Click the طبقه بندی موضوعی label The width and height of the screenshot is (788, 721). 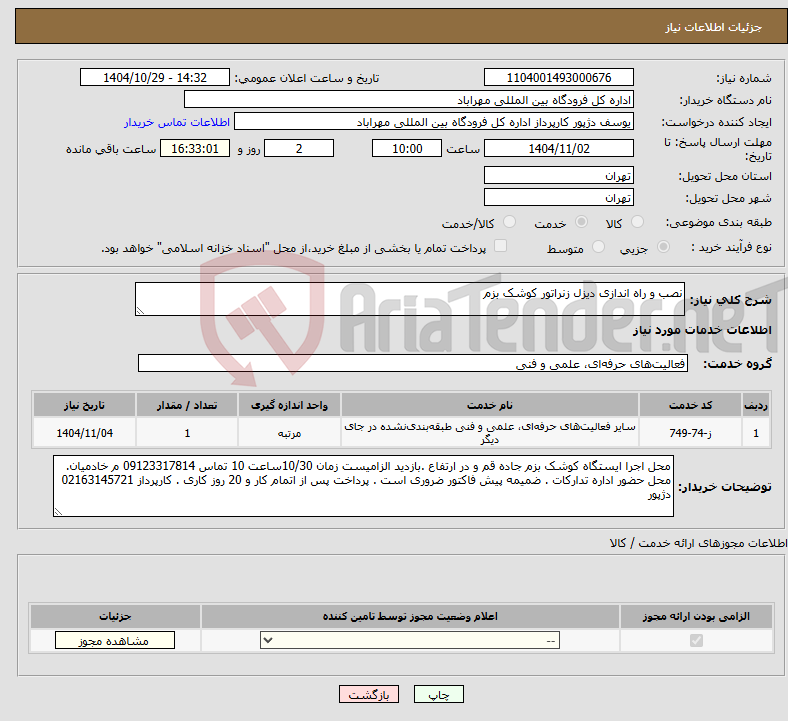coord(719,222)
